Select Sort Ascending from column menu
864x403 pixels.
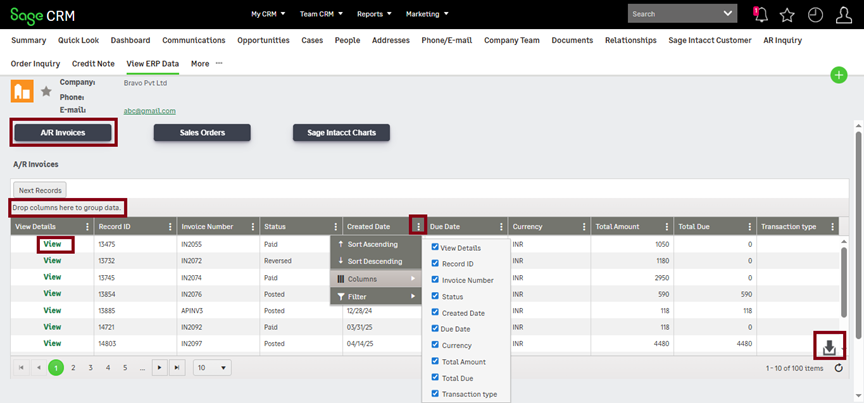click(x=371, y=244)
